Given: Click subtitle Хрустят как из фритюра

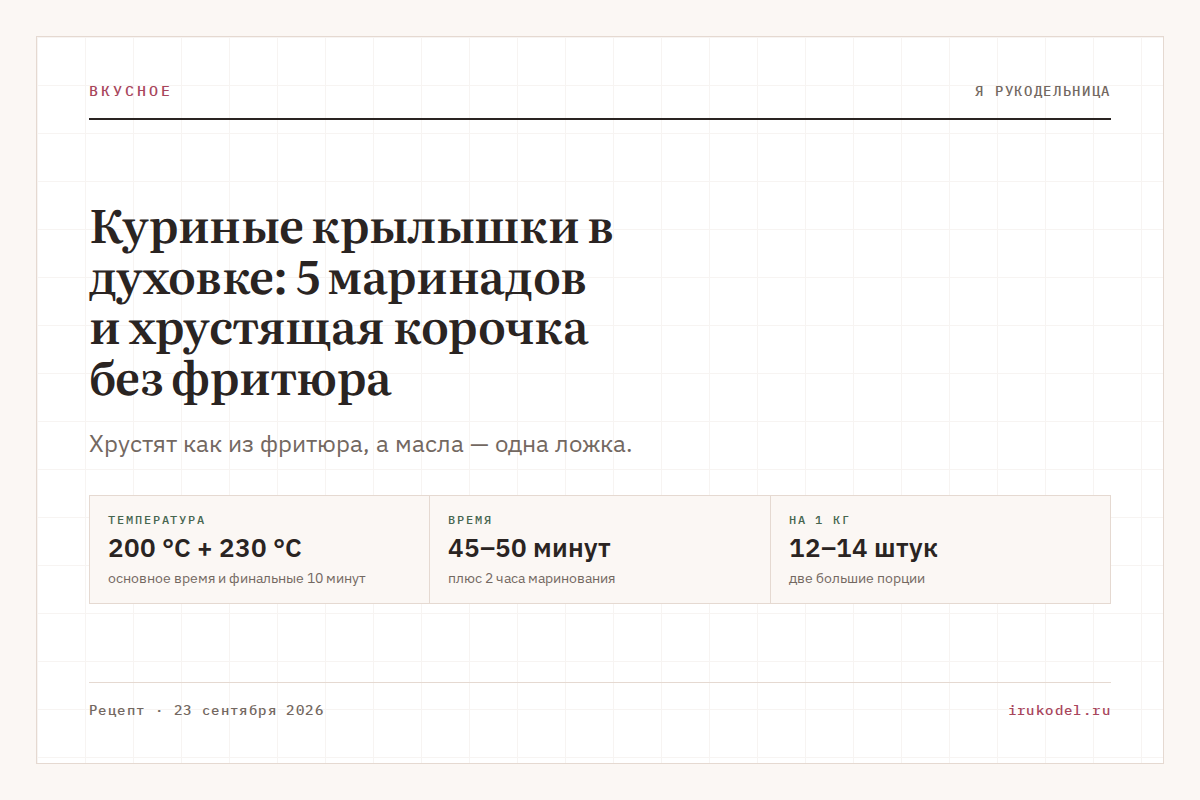Looking at the screenshot, I should [x=361, y=444].
